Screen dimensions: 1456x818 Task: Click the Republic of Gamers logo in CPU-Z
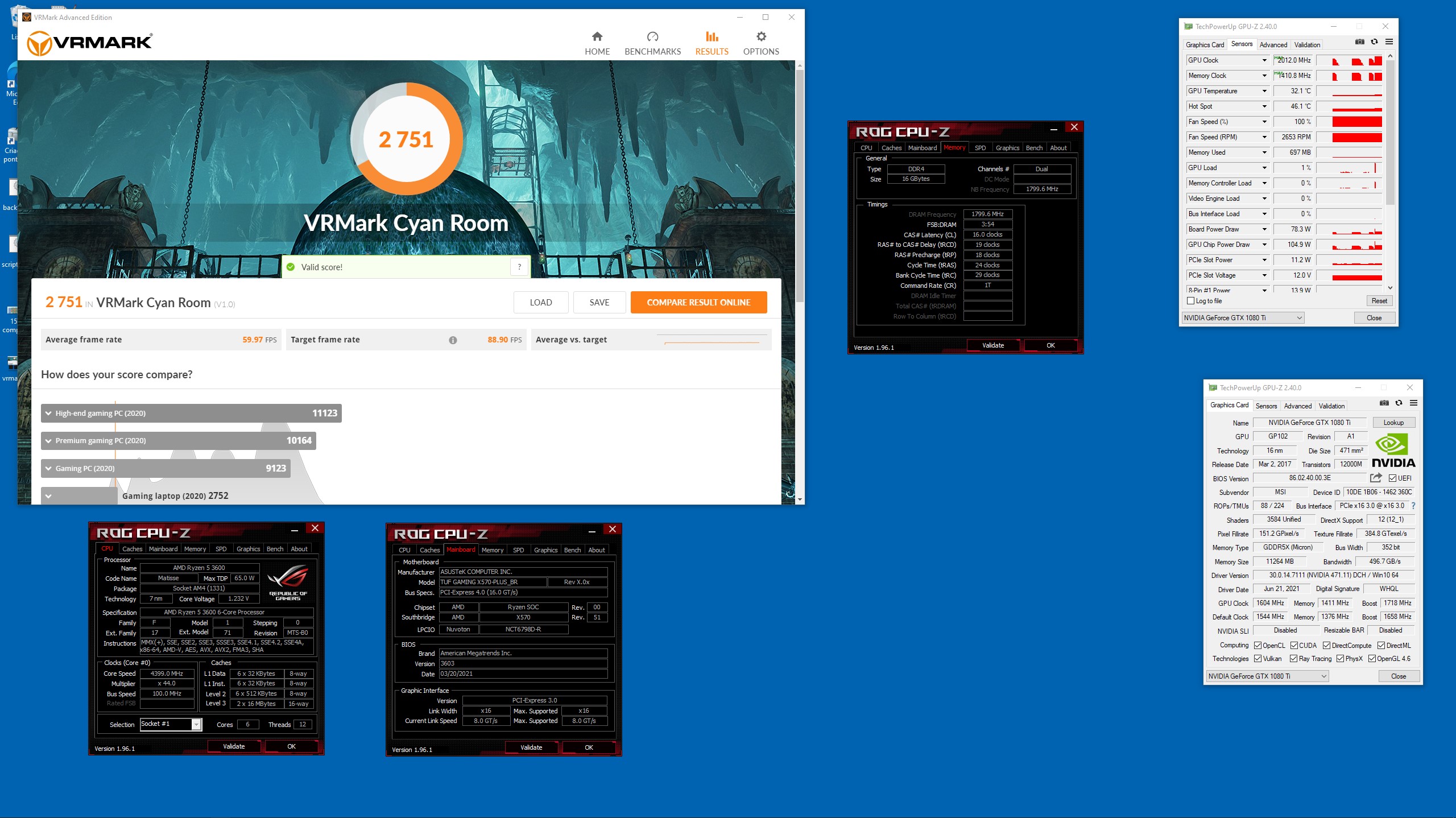[x=288, y=582]
